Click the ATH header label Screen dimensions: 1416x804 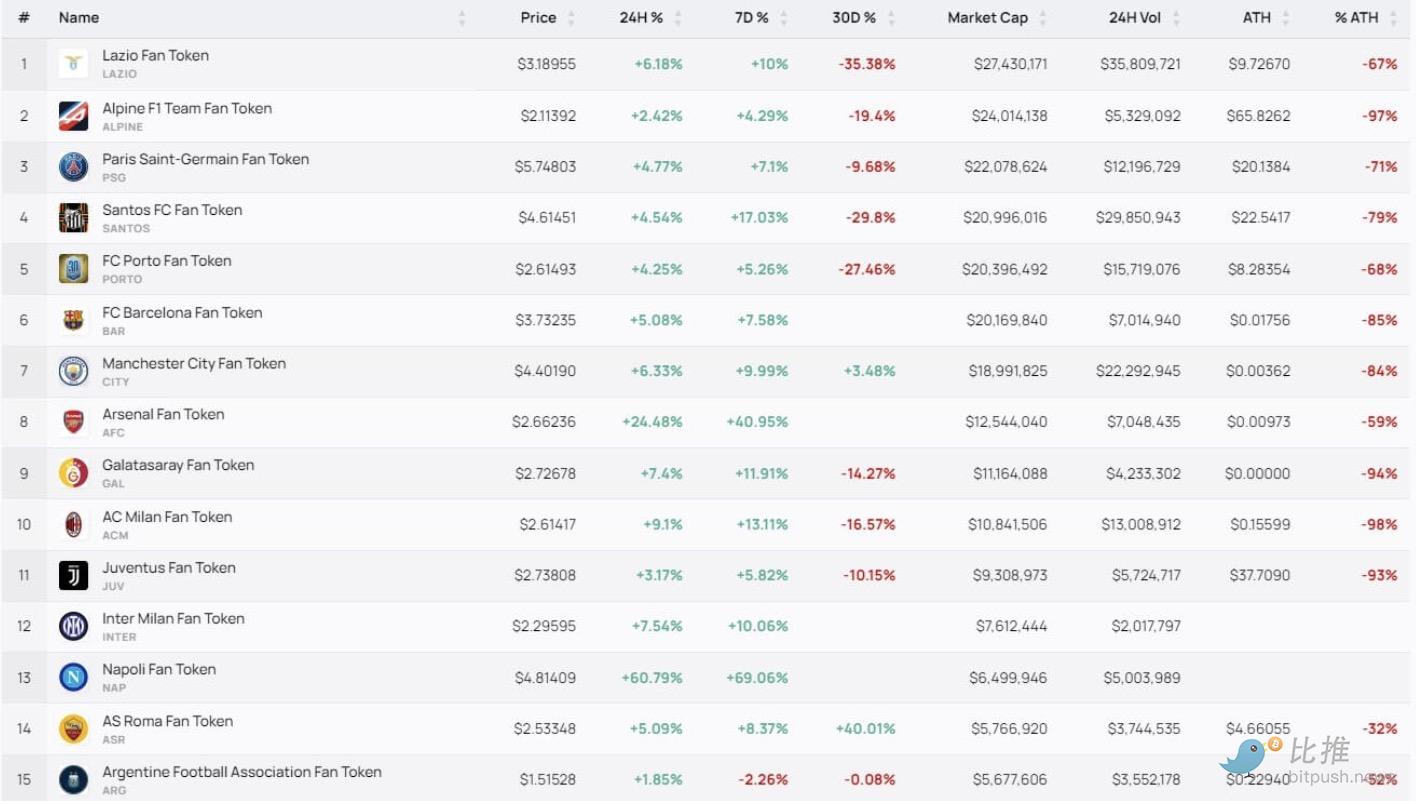click(1258, 18)
